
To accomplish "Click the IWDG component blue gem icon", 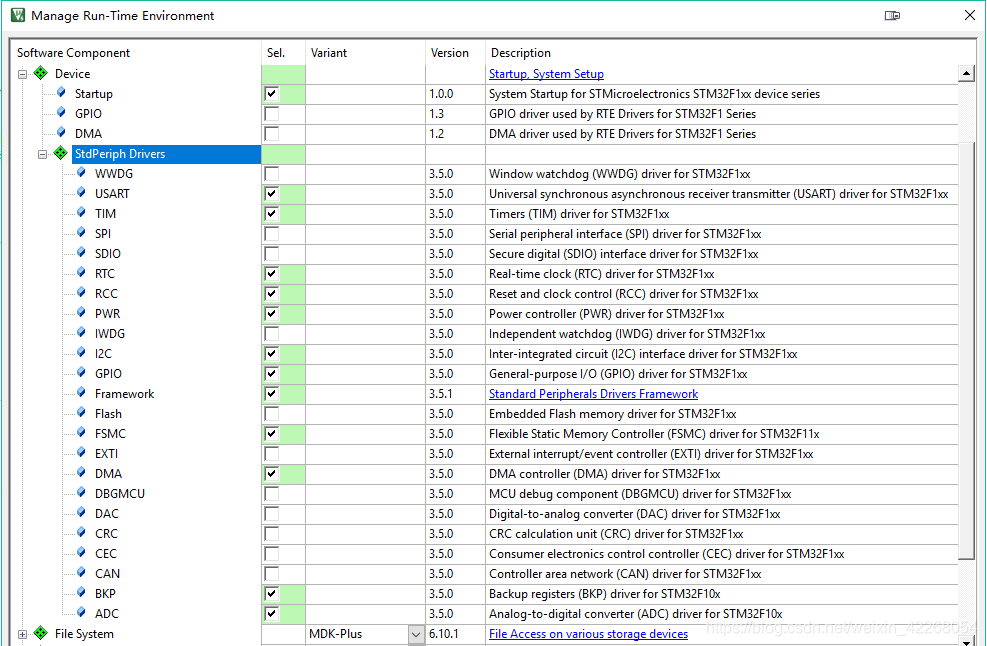I will 81,333.
